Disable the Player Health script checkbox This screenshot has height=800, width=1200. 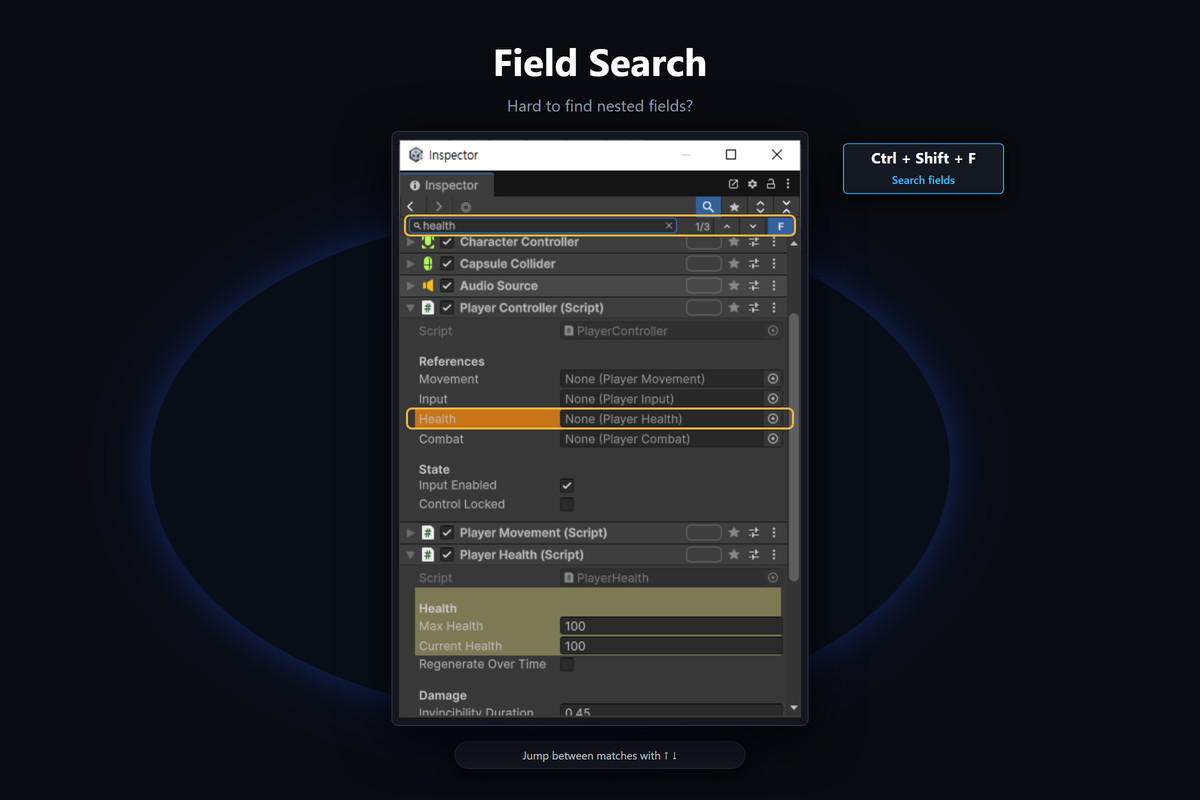[x=447, y=555]
